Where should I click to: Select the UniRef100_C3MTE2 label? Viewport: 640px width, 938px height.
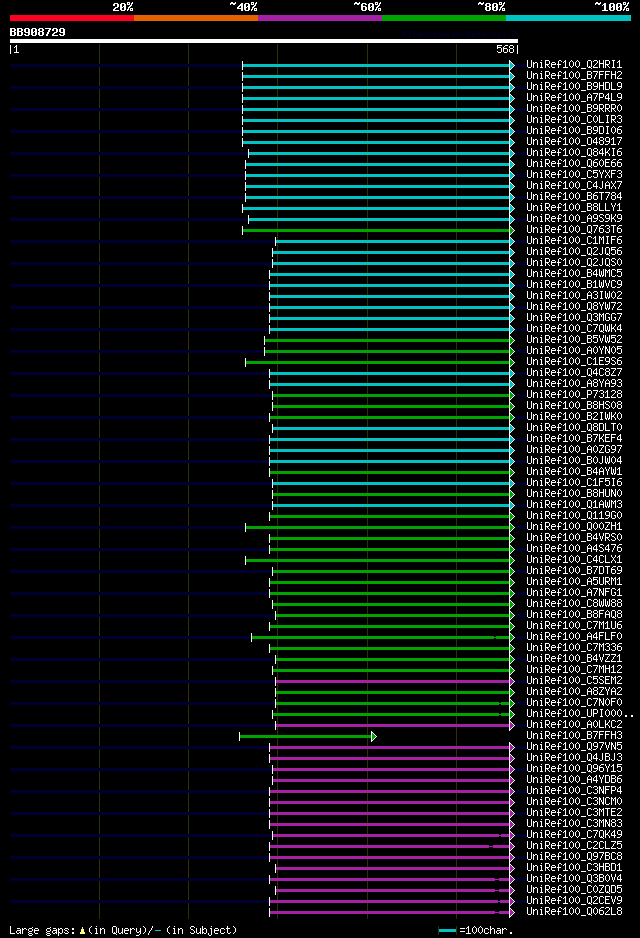[x=574, y=813]
